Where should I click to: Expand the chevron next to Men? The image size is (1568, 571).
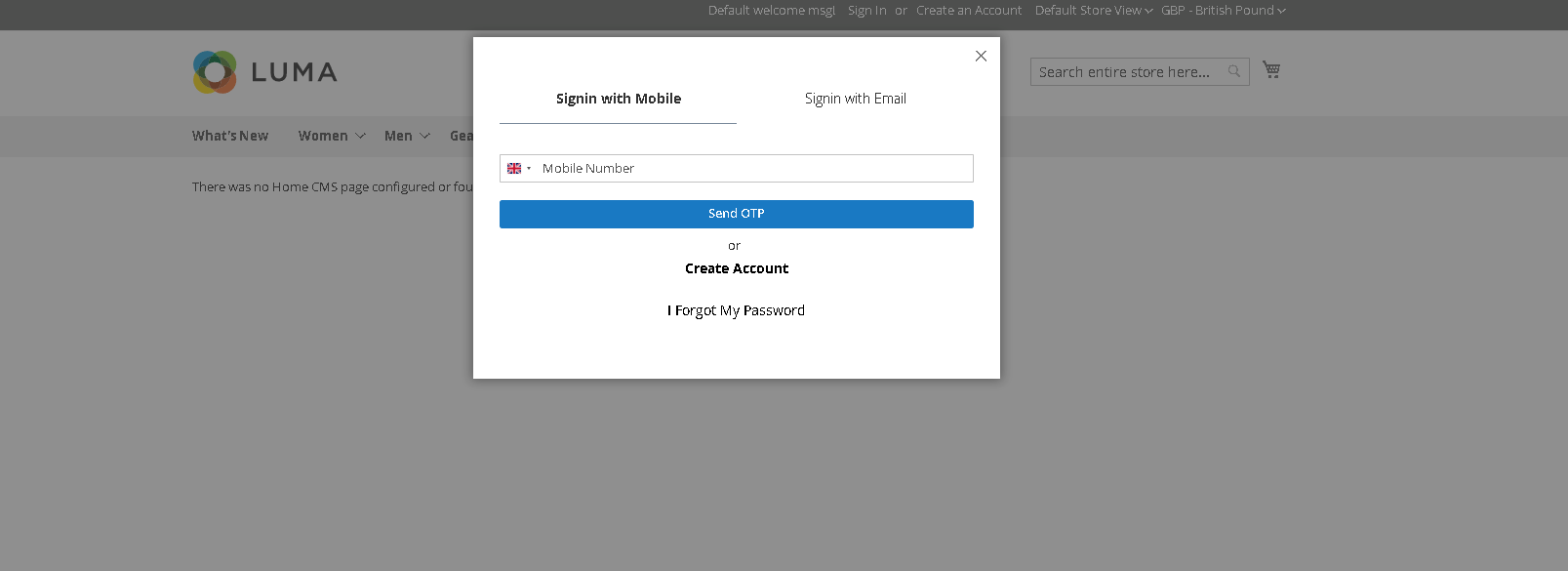tap(424, 136)
